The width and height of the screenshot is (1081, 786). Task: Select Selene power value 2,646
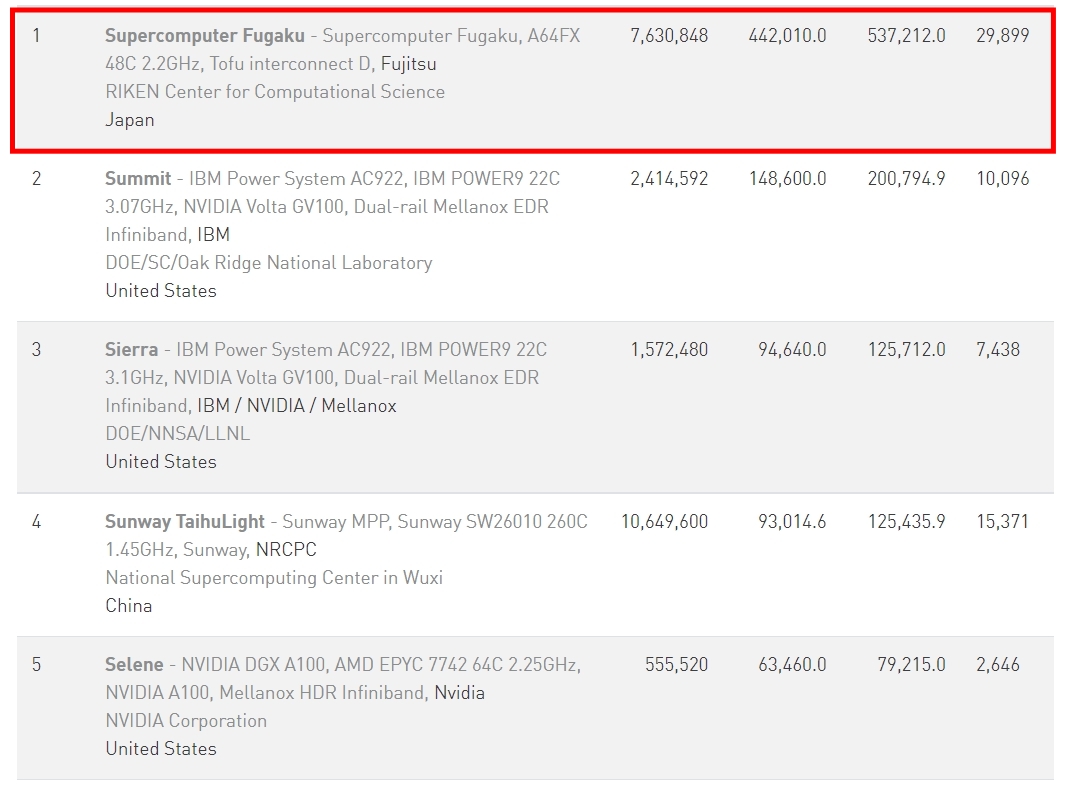998,665
